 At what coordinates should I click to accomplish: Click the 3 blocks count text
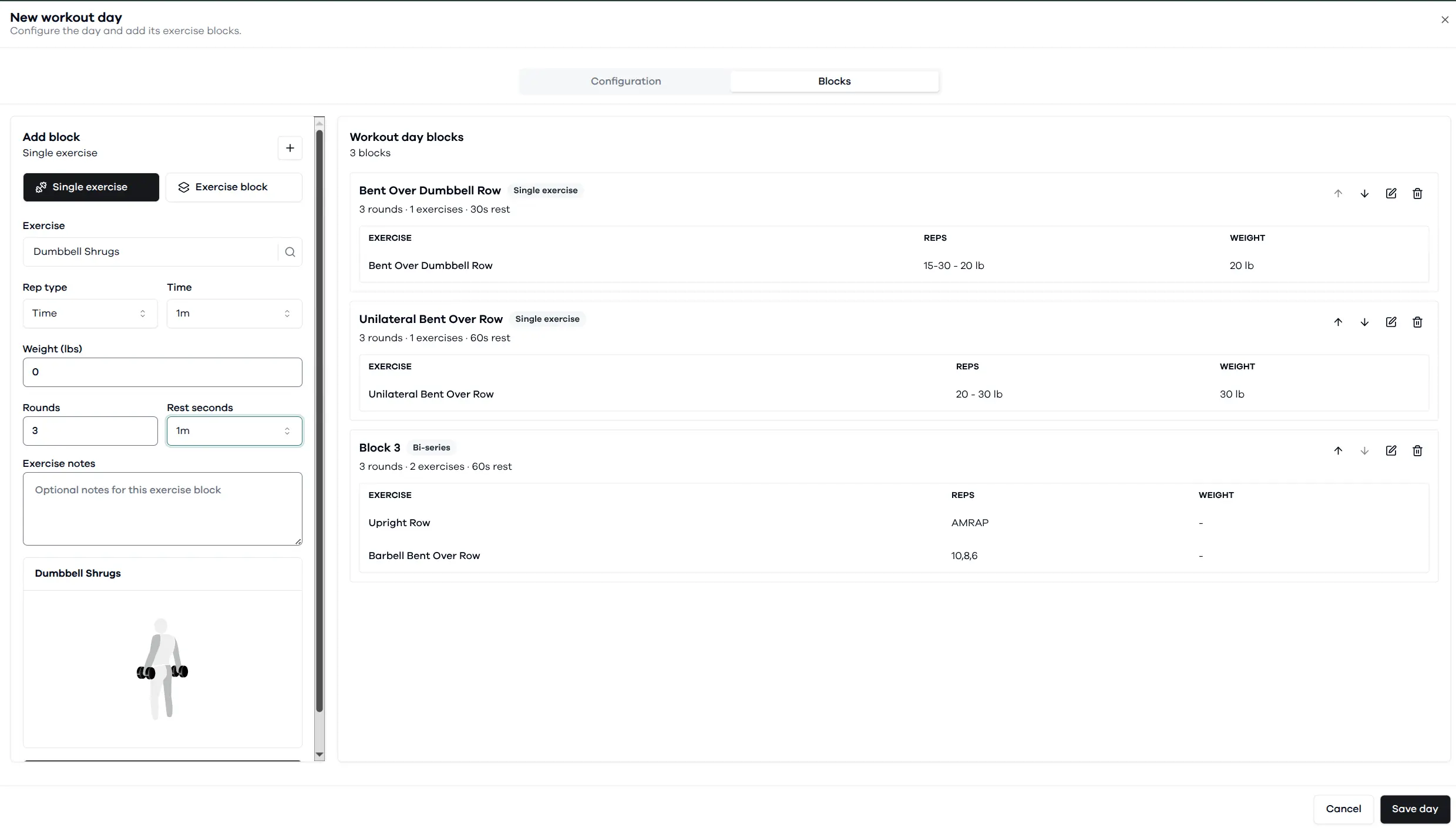click(x=370, y=153)
